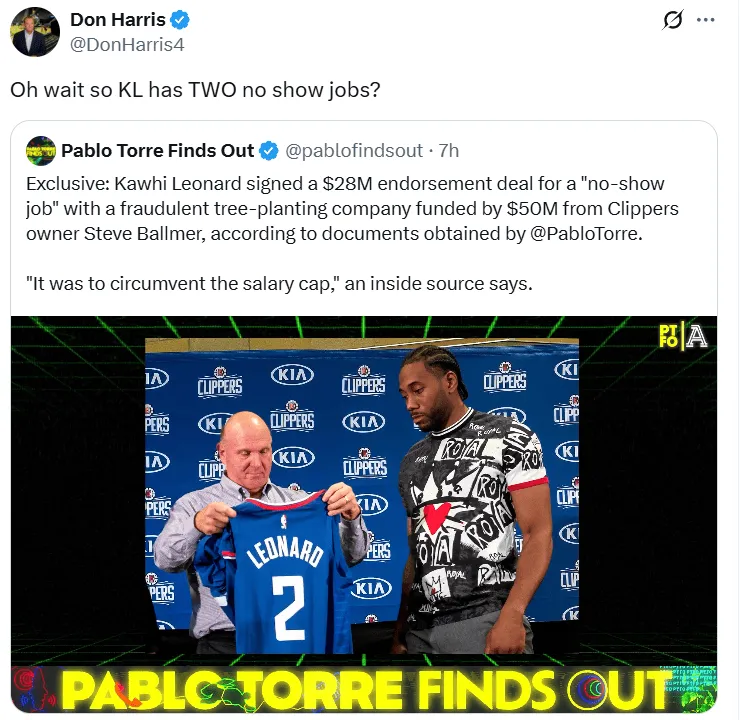Click the Pablo Torre Finds Out avatar
Image resolution: width=740 pixels, height=720 pixels.
(x=41, y=151)
